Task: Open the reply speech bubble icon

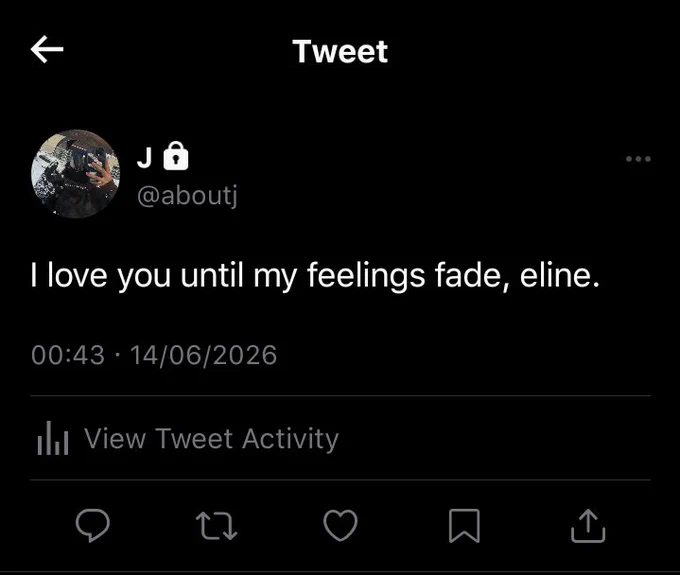Action: 93,525
